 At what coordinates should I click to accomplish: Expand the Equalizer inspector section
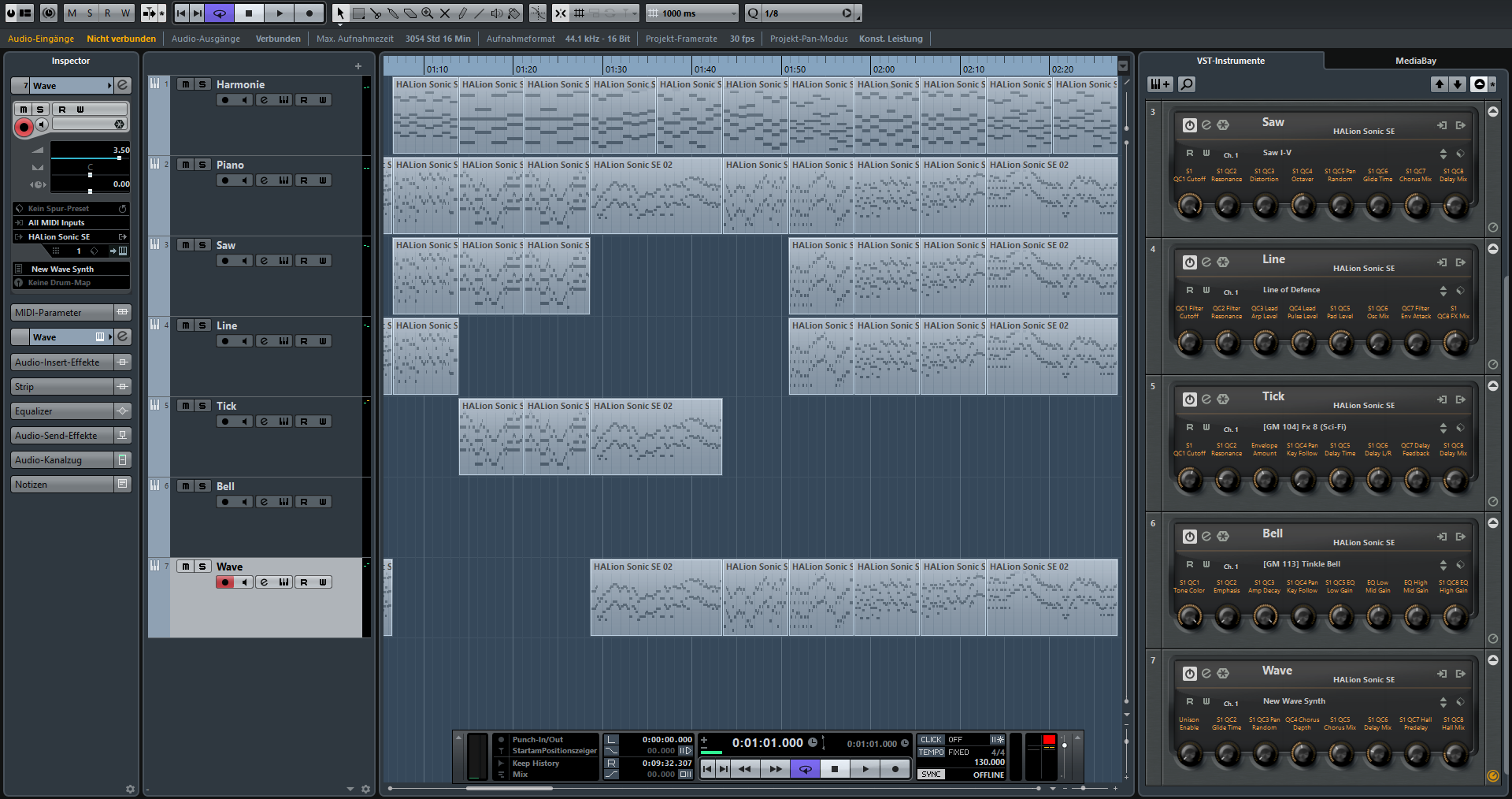[63, 411]
